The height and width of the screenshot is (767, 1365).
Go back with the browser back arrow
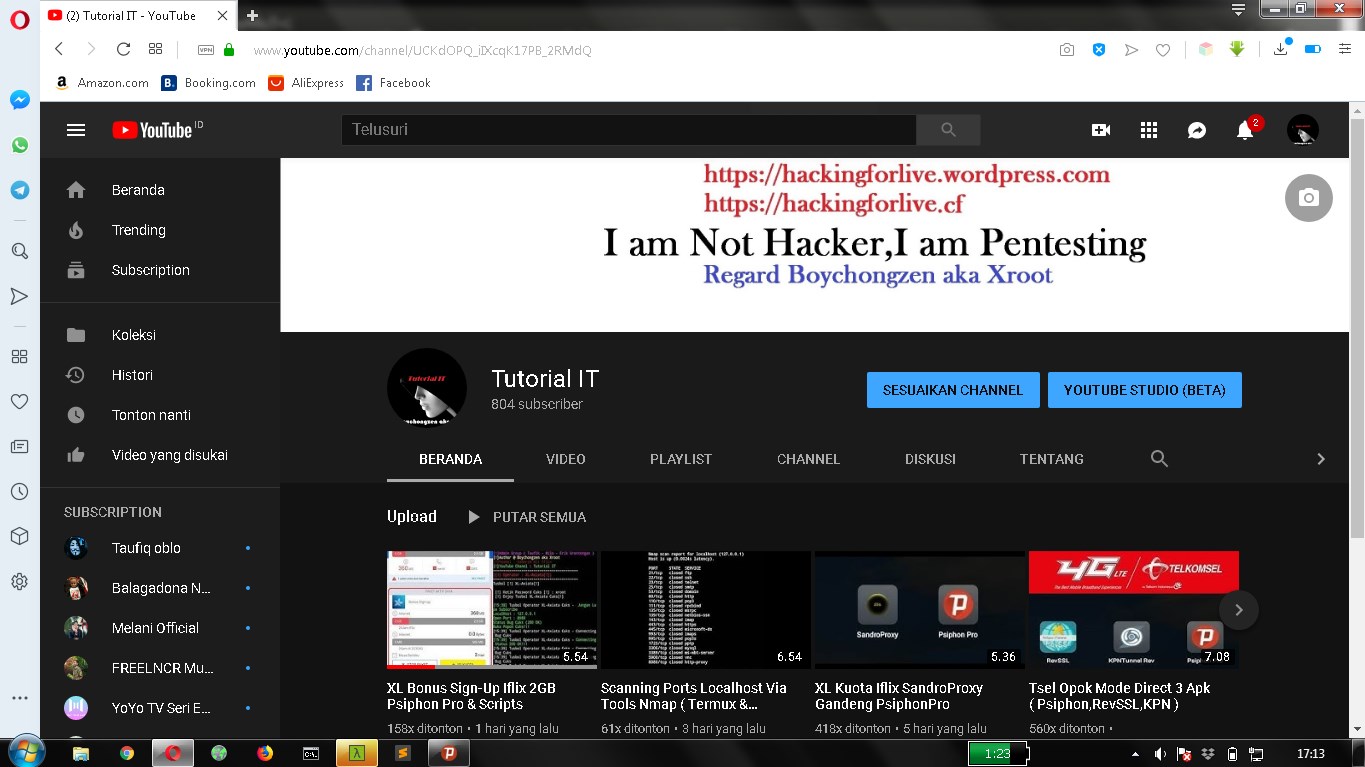(59, 49)
